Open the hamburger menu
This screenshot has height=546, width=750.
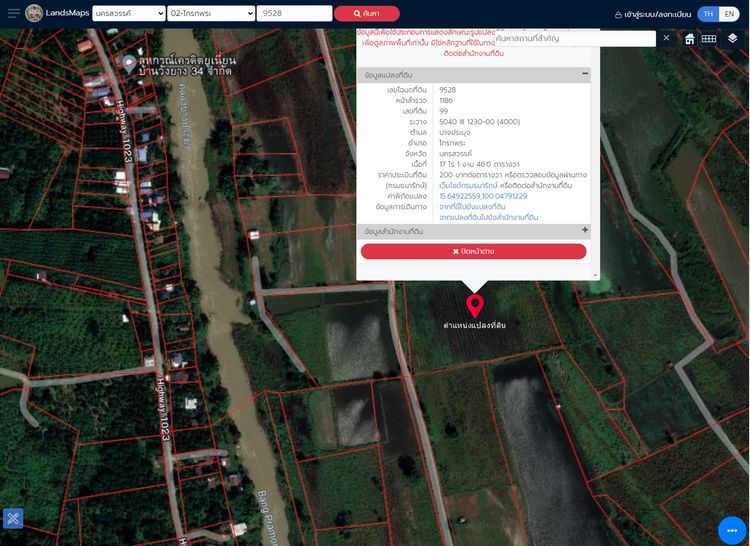pyautogui.click(x=13, y=14)
